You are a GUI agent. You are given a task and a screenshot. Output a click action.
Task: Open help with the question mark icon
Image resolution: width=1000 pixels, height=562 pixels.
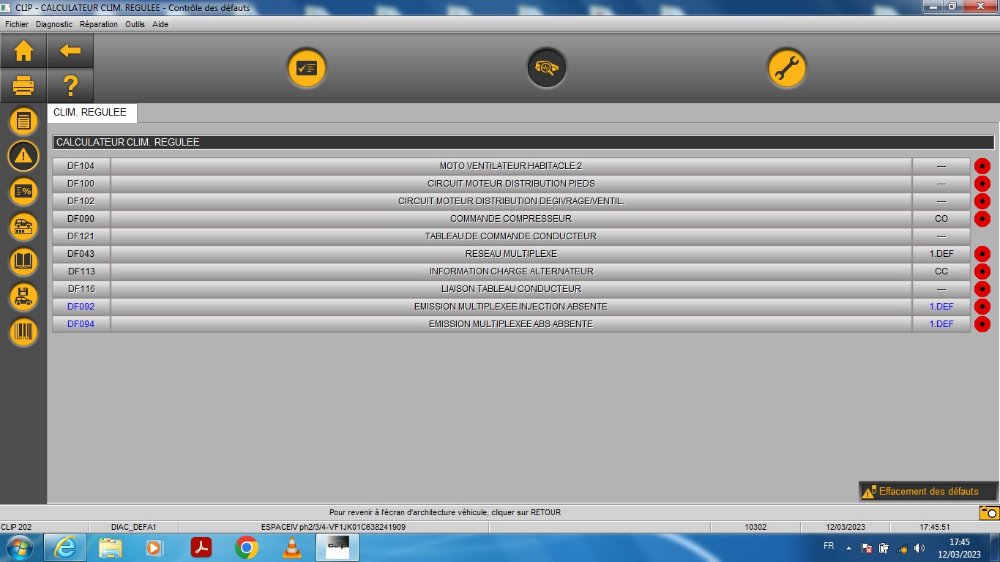click(70, 86)
